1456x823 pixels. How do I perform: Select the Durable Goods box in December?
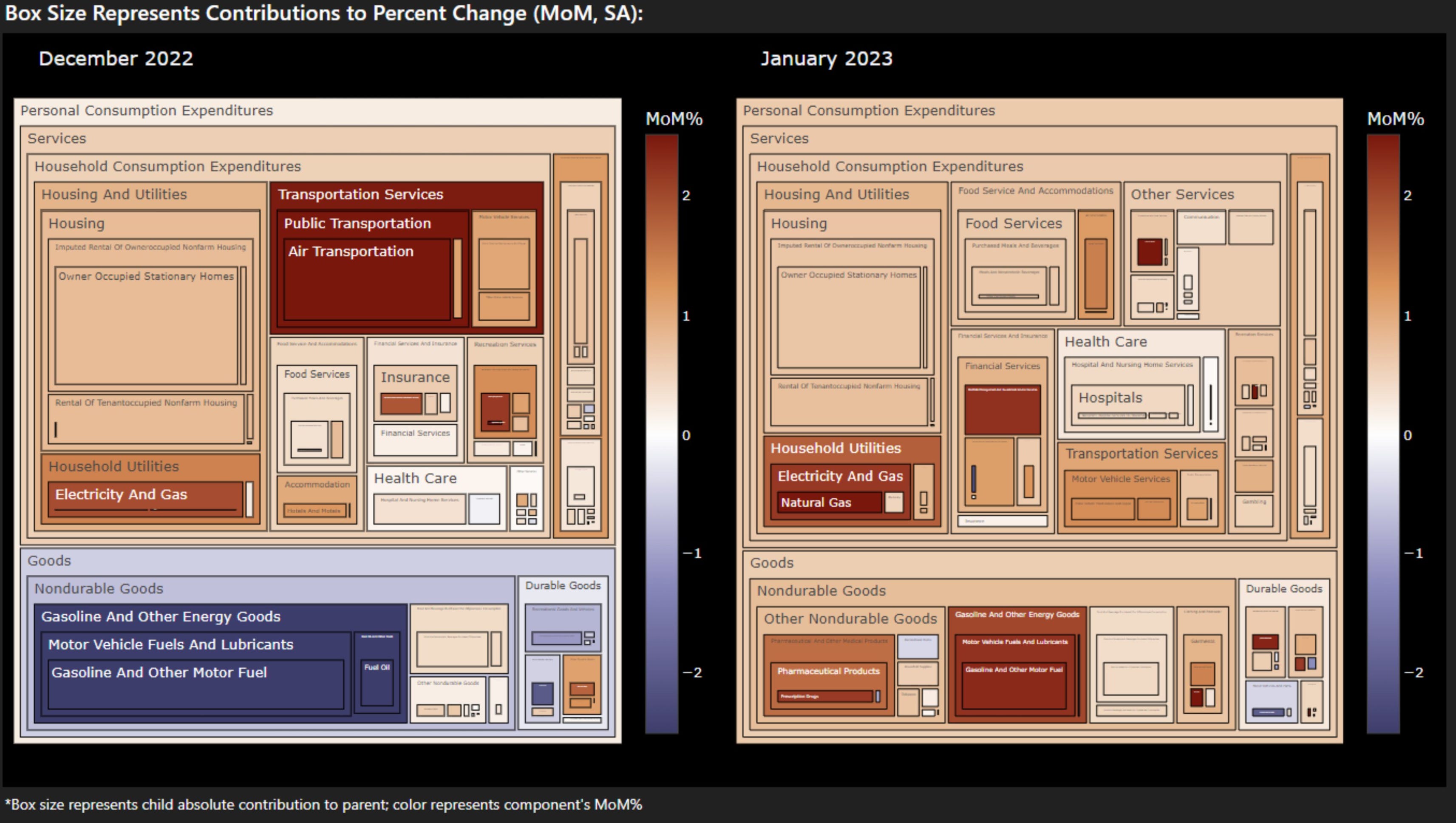pos(562,586)
